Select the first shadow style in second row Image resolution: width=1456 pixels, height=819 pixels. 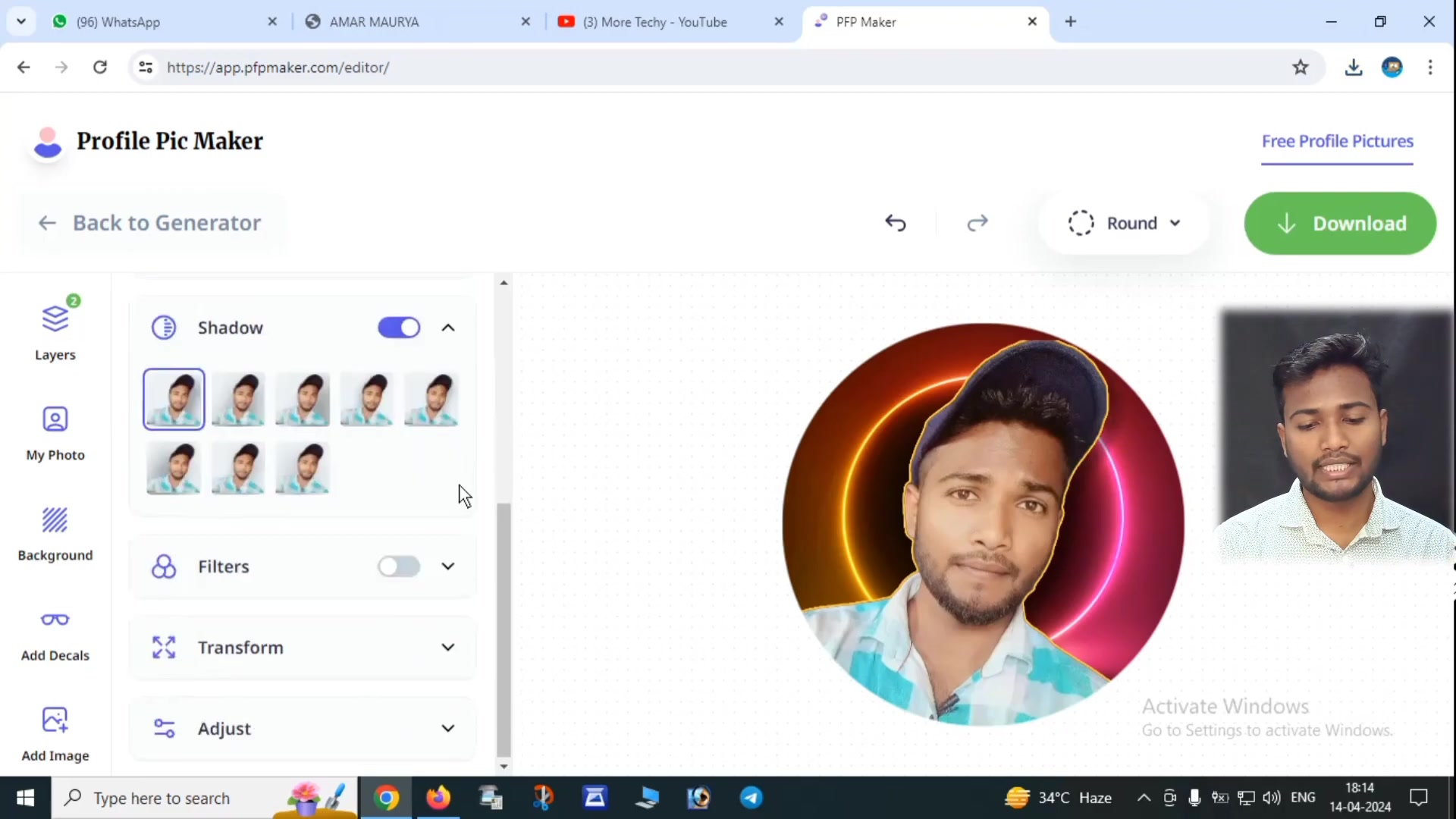(174, 469)
